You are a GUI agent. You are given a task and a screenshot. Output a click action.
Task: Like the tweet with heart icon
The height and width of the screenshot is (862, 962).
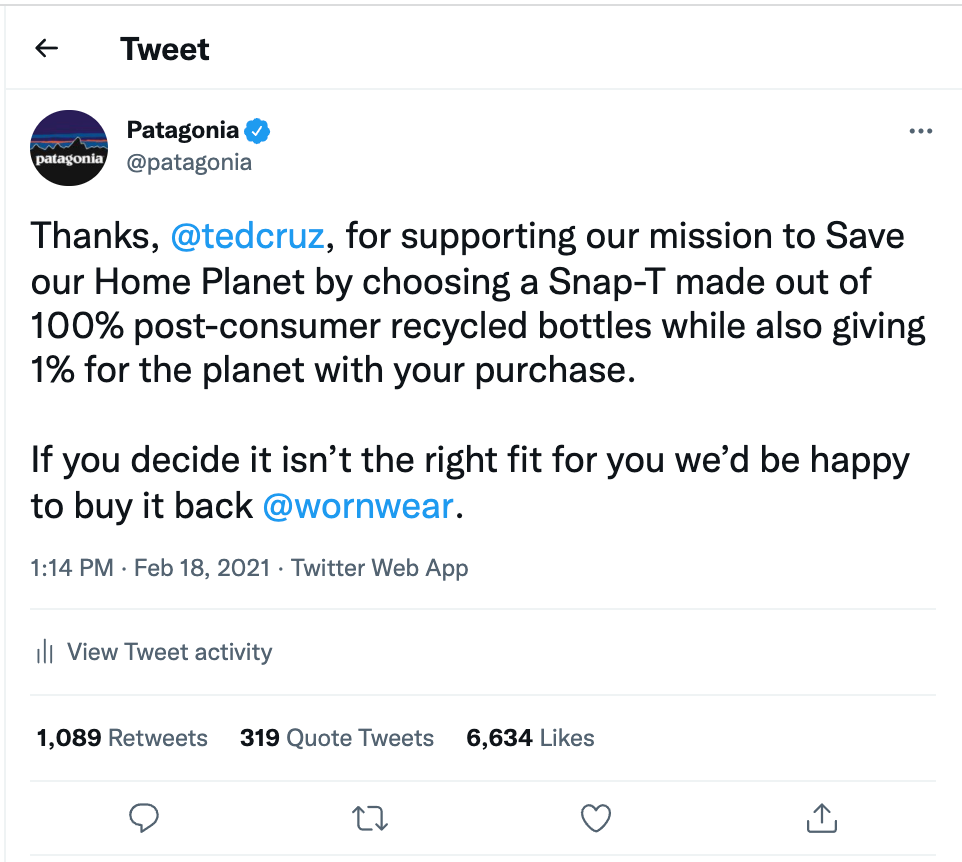596,819
